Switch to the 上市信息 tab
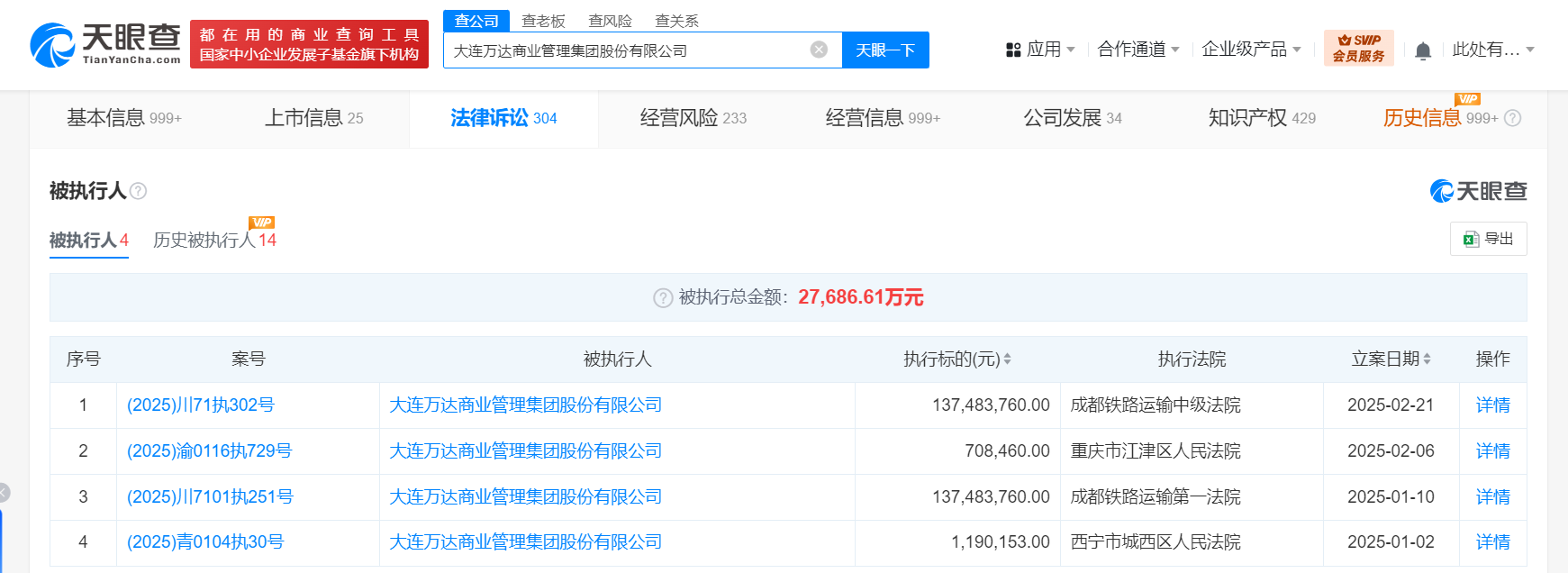Image resolution: width=1568 pixels, height=573 pixels. 313,118
